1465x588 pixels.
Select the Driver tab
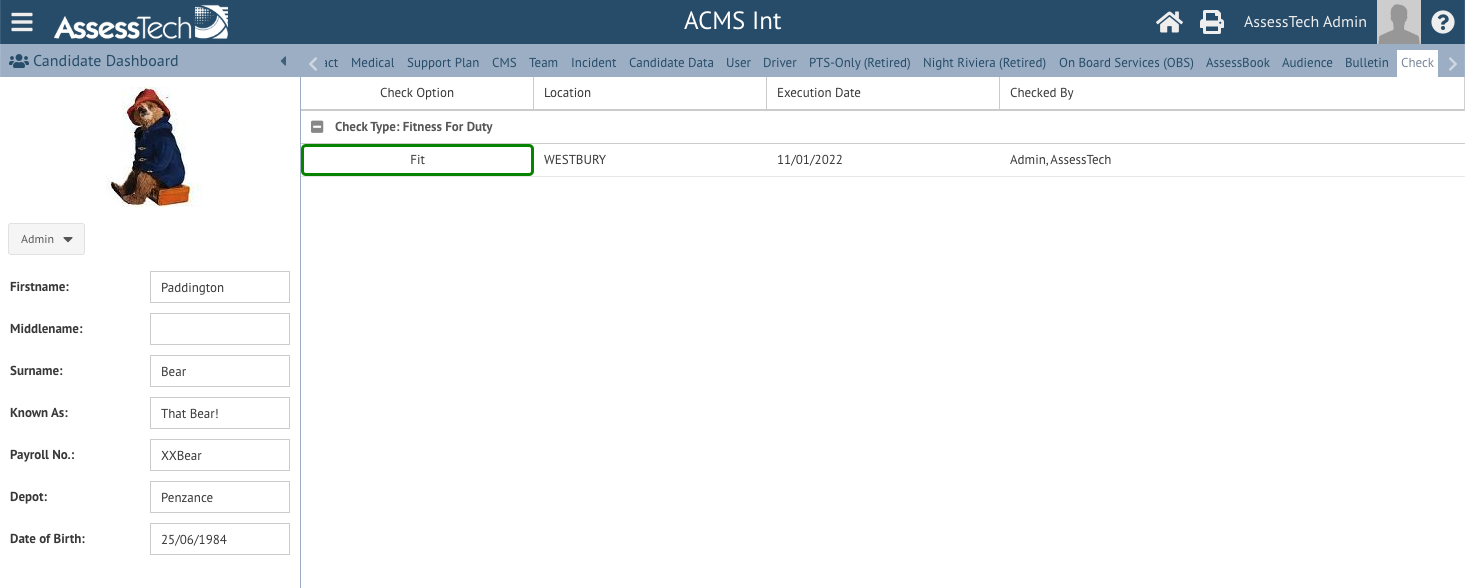780,62
